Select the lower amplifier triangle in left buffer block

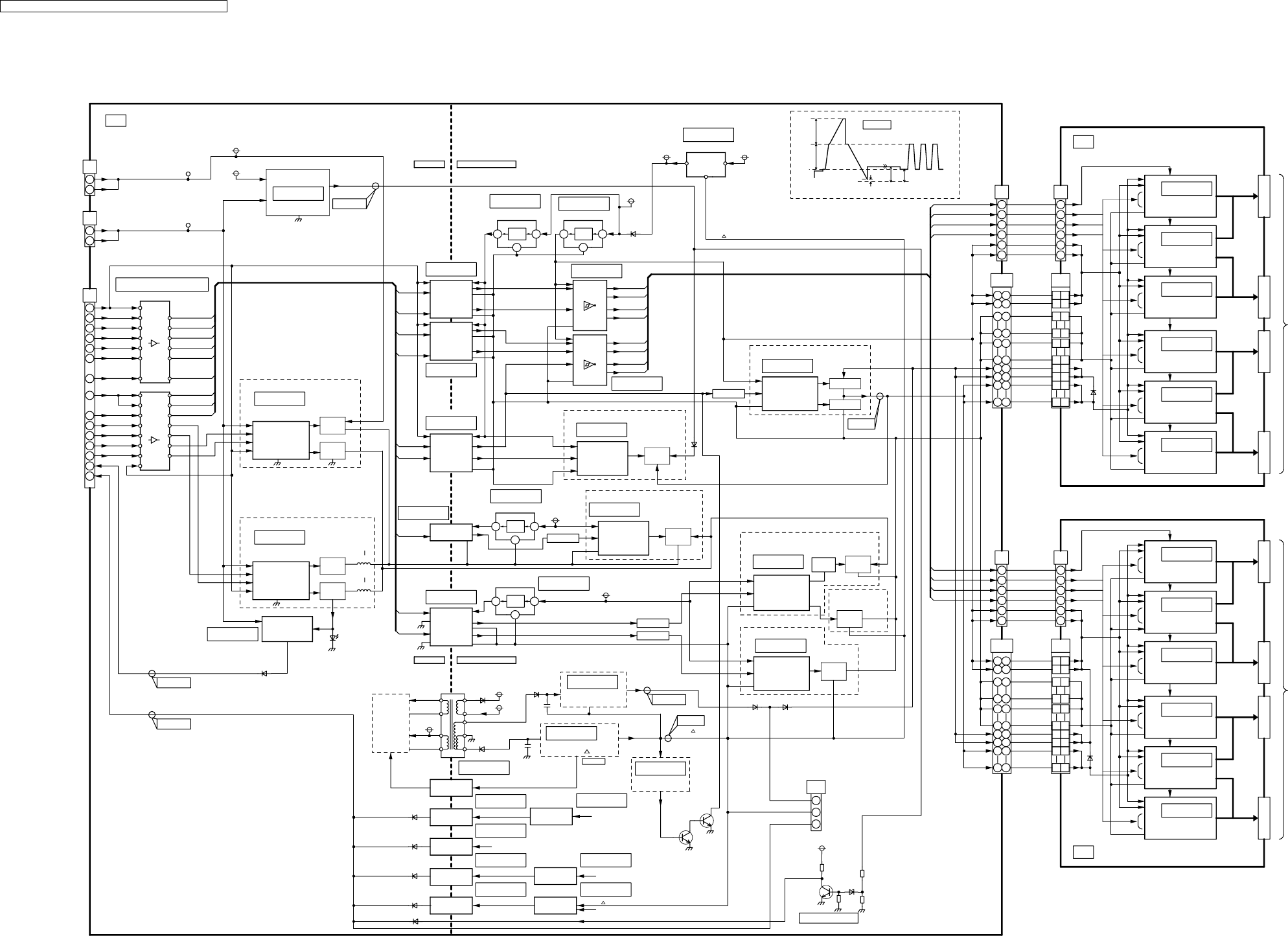pyautogui.click(x=154, y=440)
